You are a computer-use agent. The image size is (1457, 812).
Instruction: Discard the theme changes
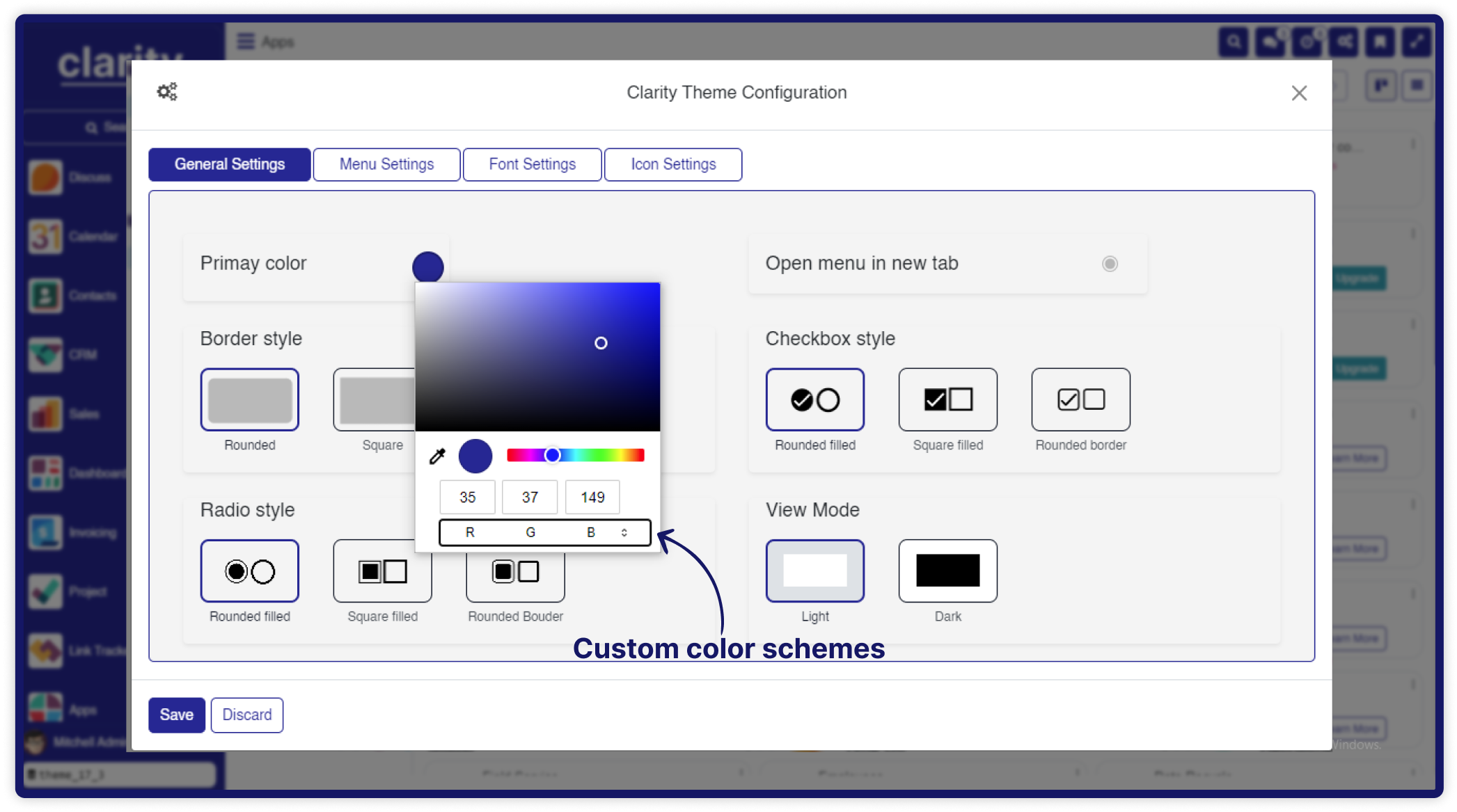247,715
